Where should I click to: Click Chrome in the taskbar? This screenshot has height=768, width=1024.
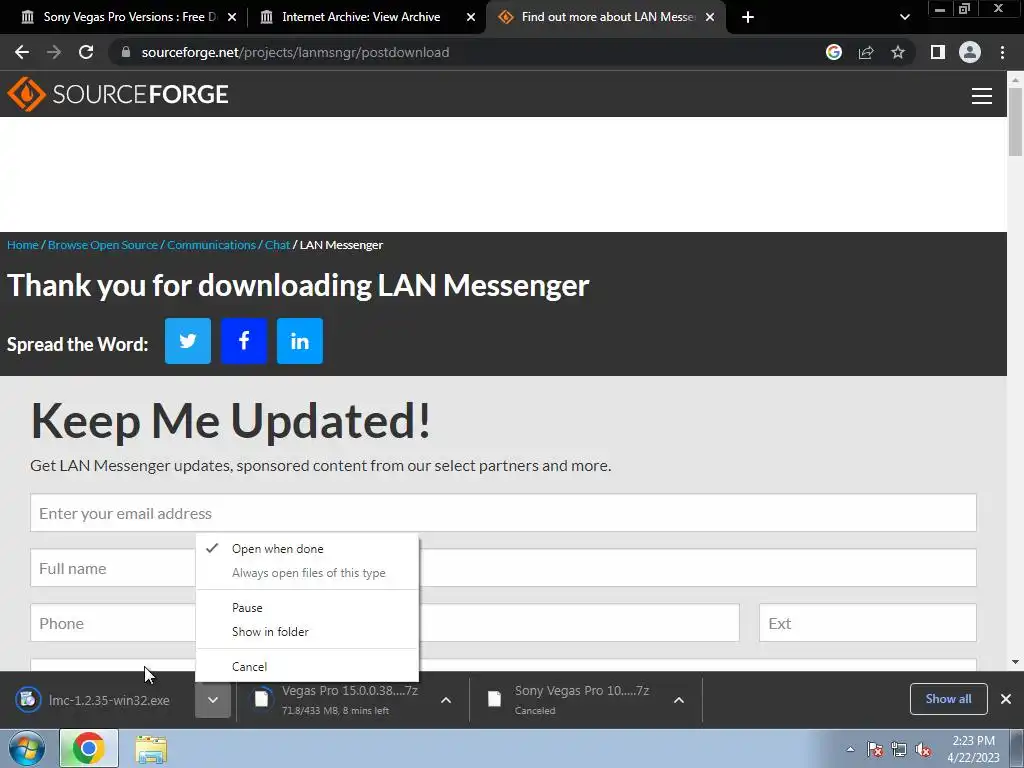coord(89,748)
